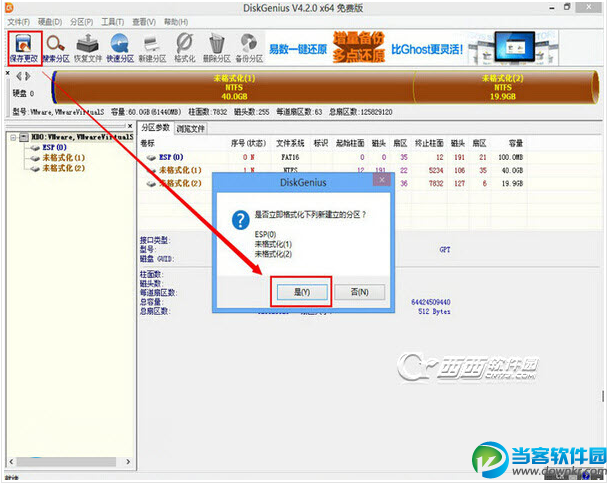Launch the 恢复文件 file recovery tool
Image resolution: width=608 pixels, height=485 pixels.
click(88, 48)
